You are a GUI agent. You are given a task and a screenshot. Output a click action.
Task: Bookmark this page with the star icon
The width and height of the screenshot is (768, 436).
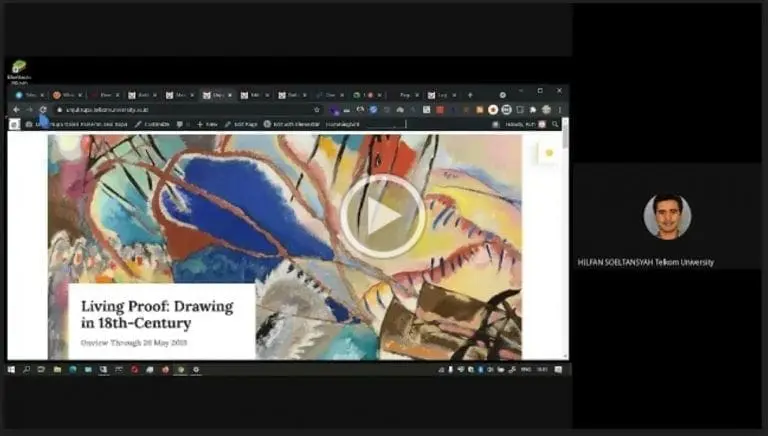317,110
